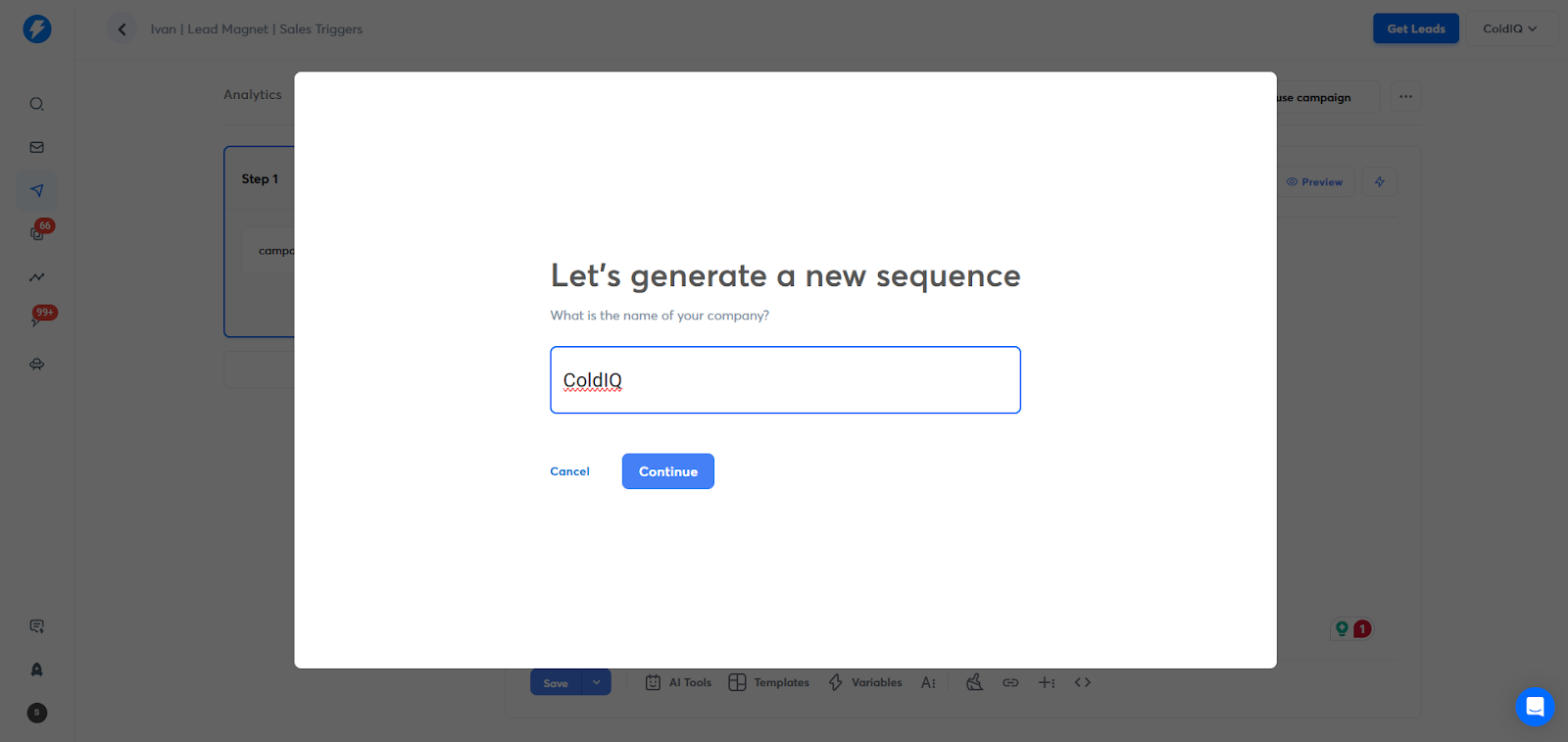Expand the ColdIQ workspace dropdown
The width and height of the screenshot is (1568, 742).
1510,28
